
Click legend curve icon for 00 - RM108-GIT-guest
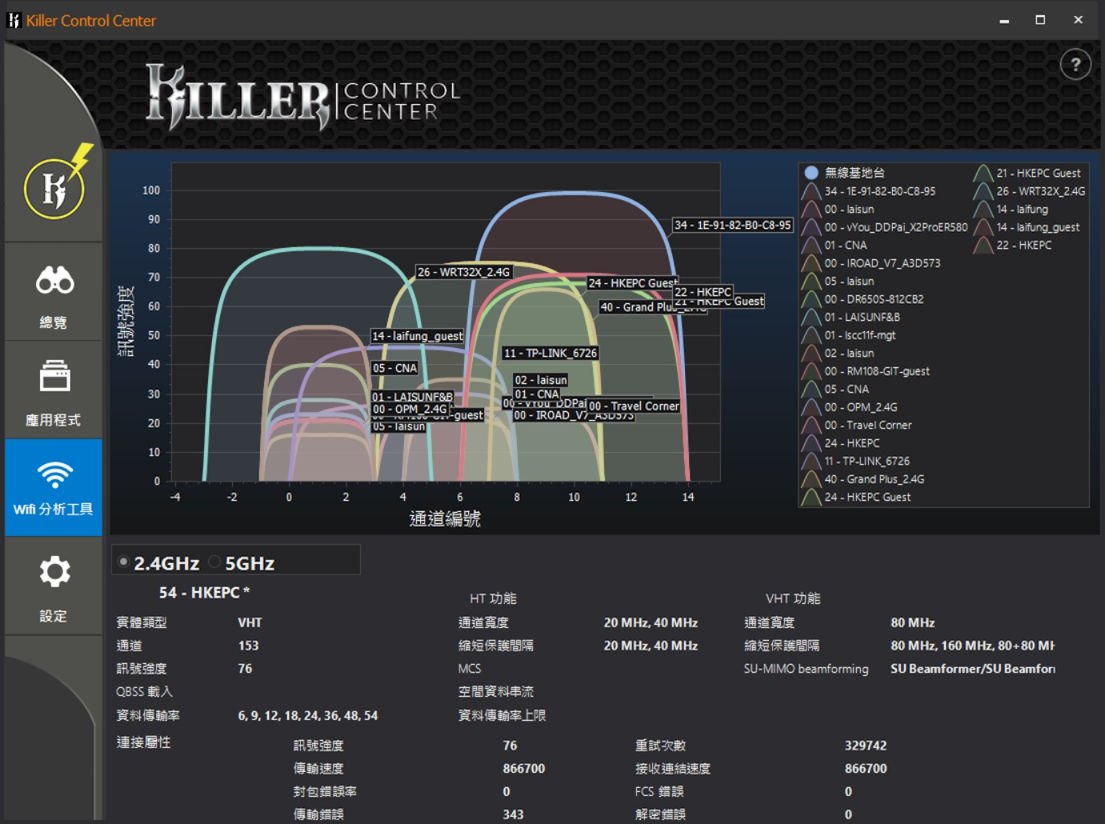812,371
